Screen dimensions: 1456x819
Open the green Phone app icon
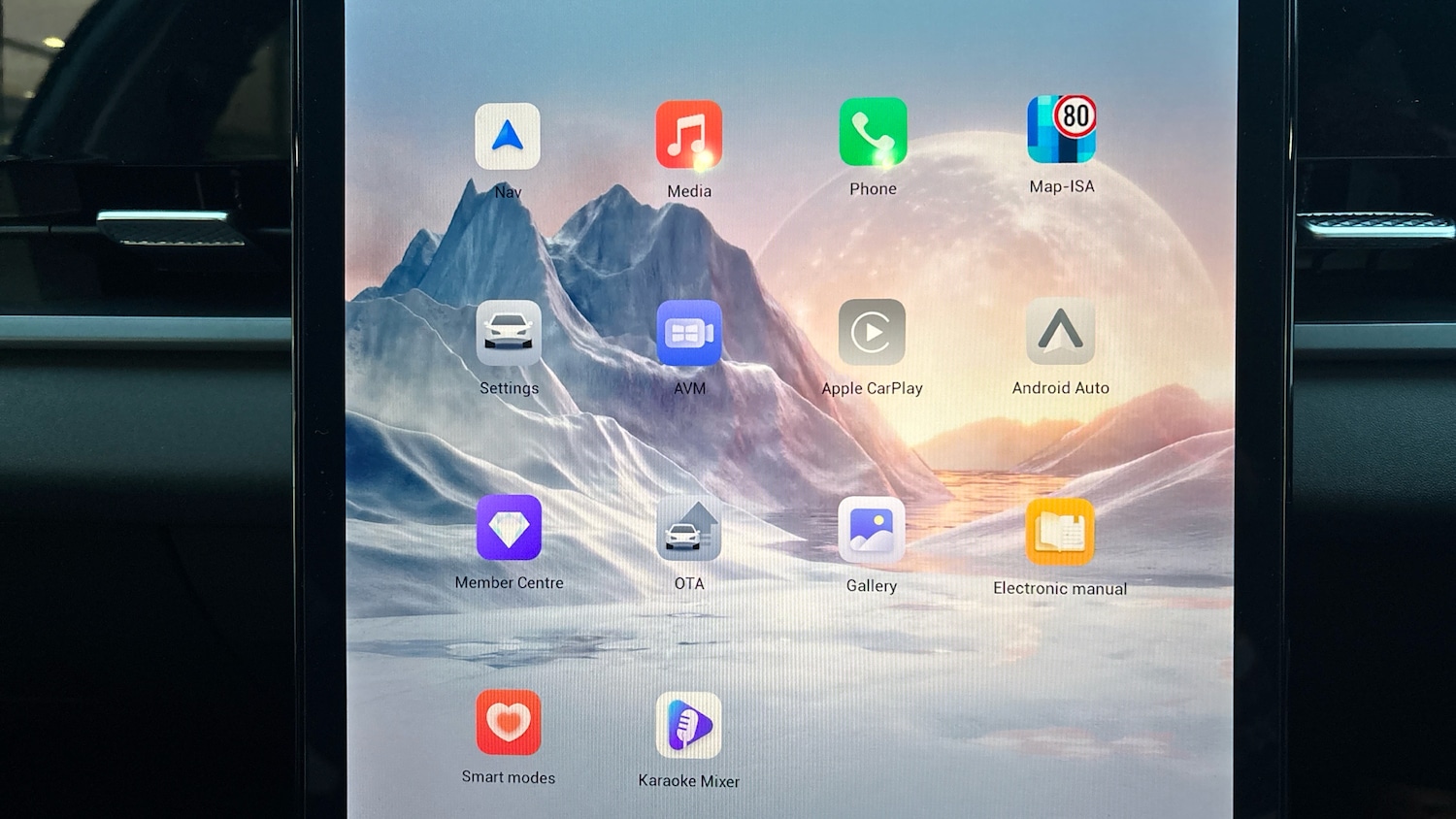873,132
